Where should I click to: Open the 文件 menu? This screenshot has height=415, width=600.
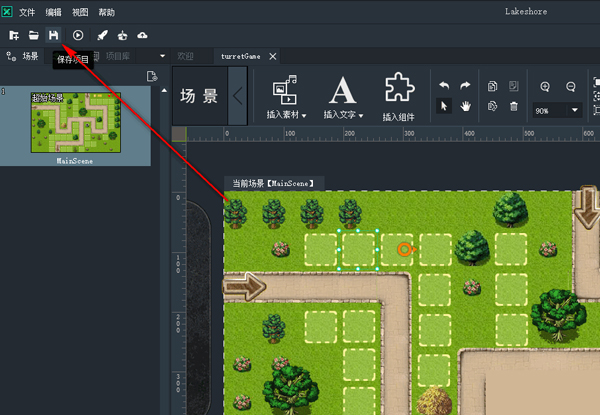coord(27,12)
